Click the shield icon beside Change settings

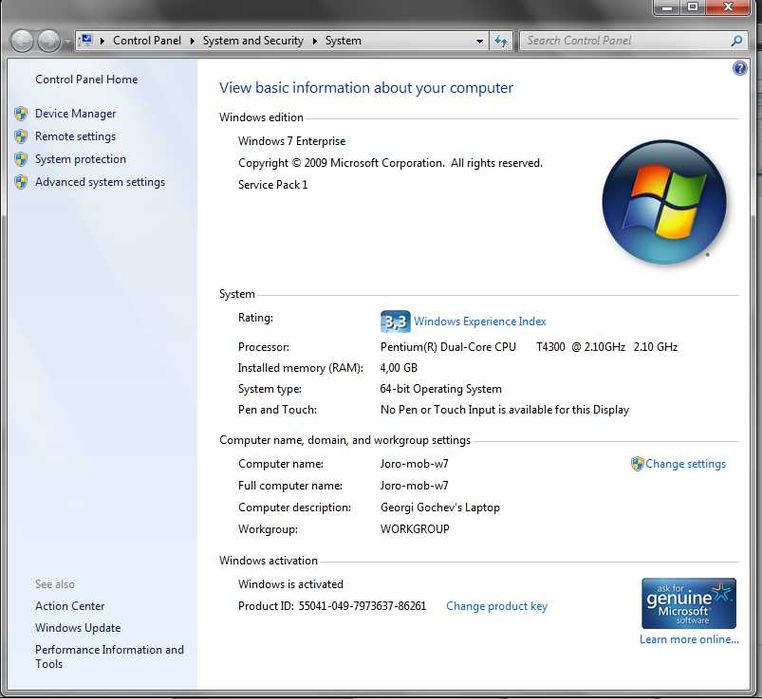click(637, 464)
